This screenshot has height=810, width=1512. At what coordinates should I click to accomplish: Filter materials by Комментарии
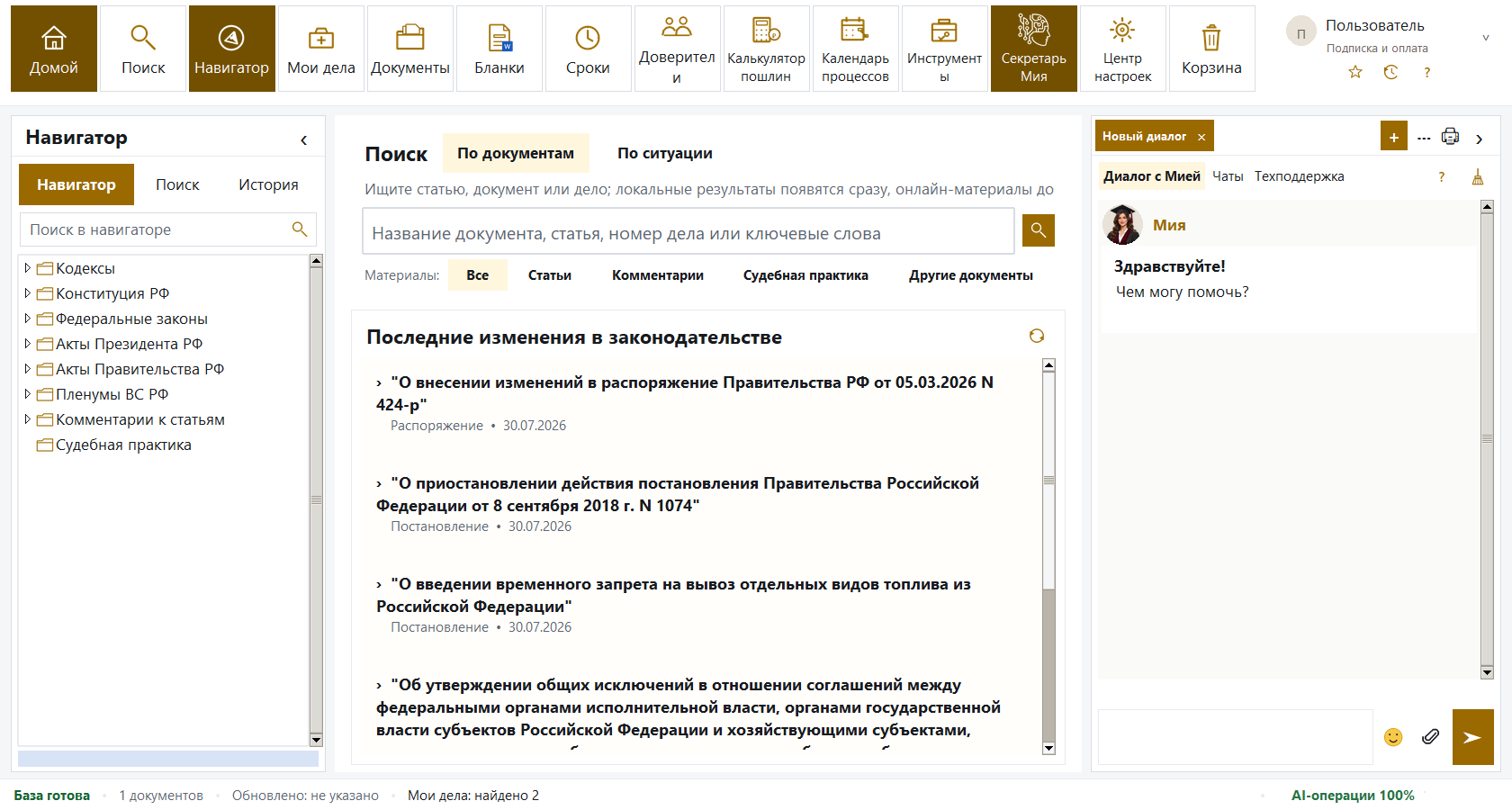tap(658, 275)
